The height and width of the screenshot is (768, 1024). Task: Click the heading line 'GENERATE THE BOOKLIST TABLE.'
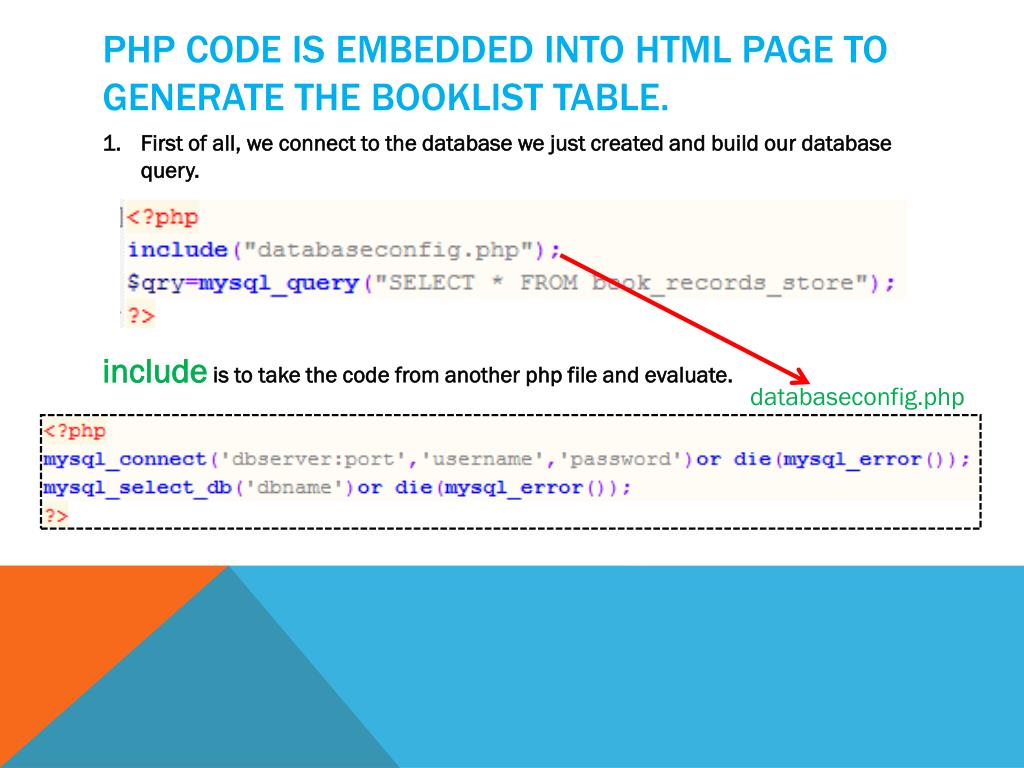386,97
